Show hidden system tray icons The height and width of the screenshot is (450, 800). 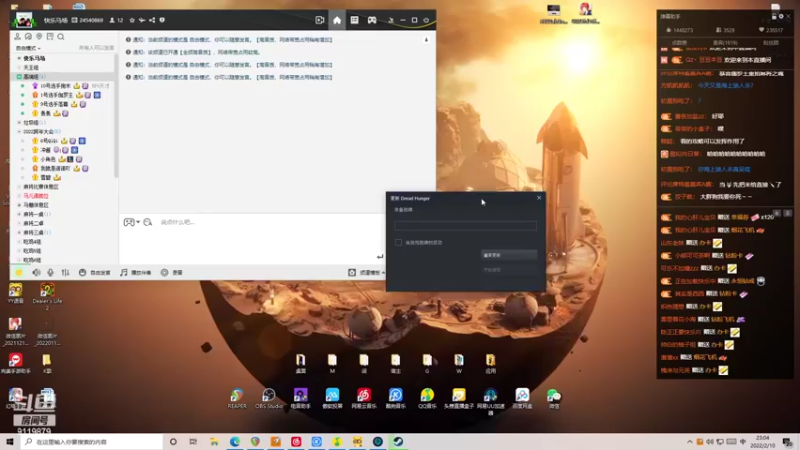[690, 442]
